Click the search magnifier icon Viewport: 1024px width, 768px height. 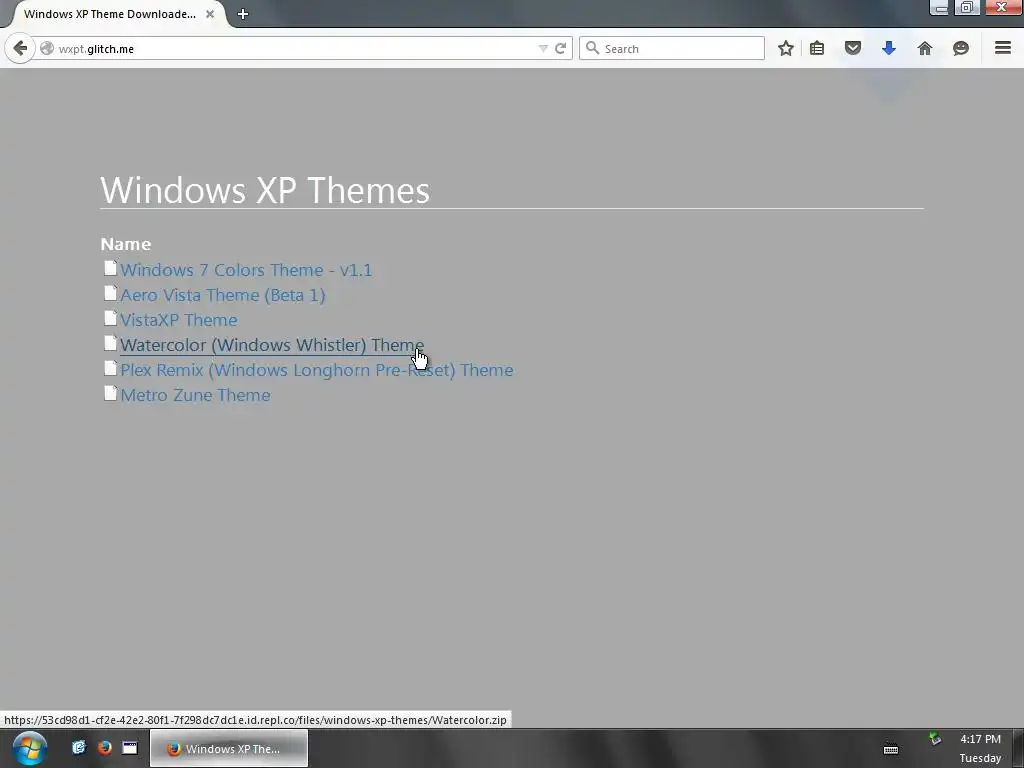pos(592,48)
